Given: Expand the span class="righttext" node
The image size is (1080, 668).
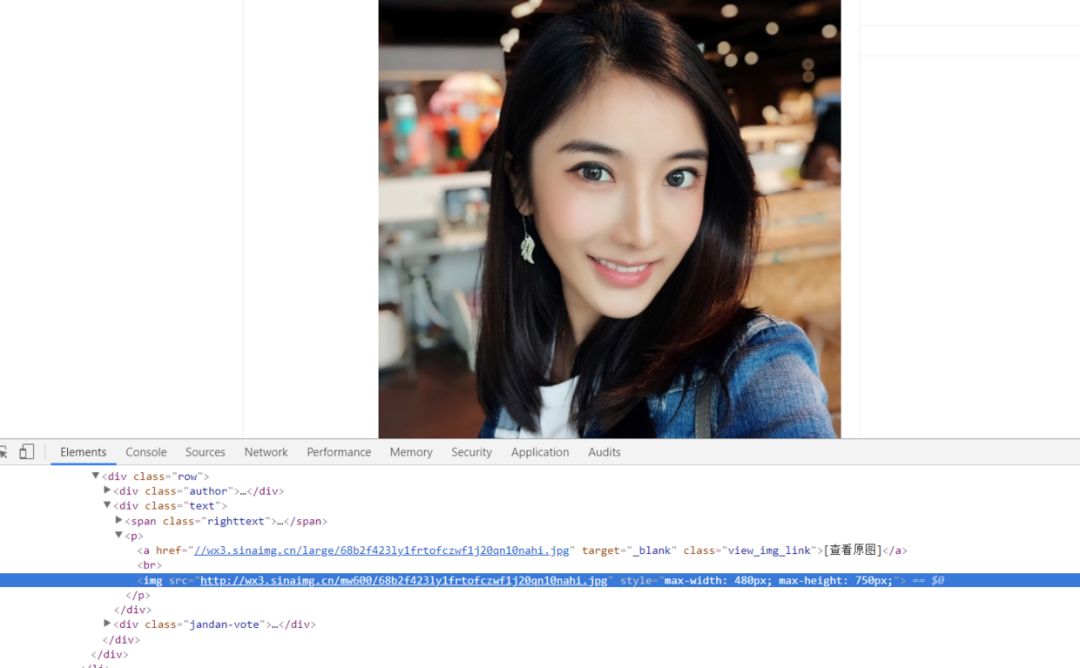Looking at the screenshot, I should [x=118, y=520].
